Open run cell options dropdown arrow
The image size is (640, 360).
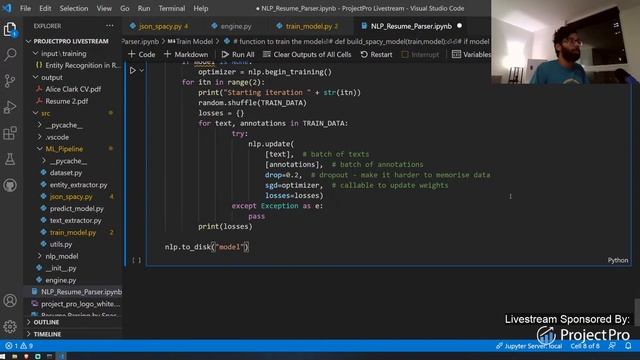pos(142,71)
